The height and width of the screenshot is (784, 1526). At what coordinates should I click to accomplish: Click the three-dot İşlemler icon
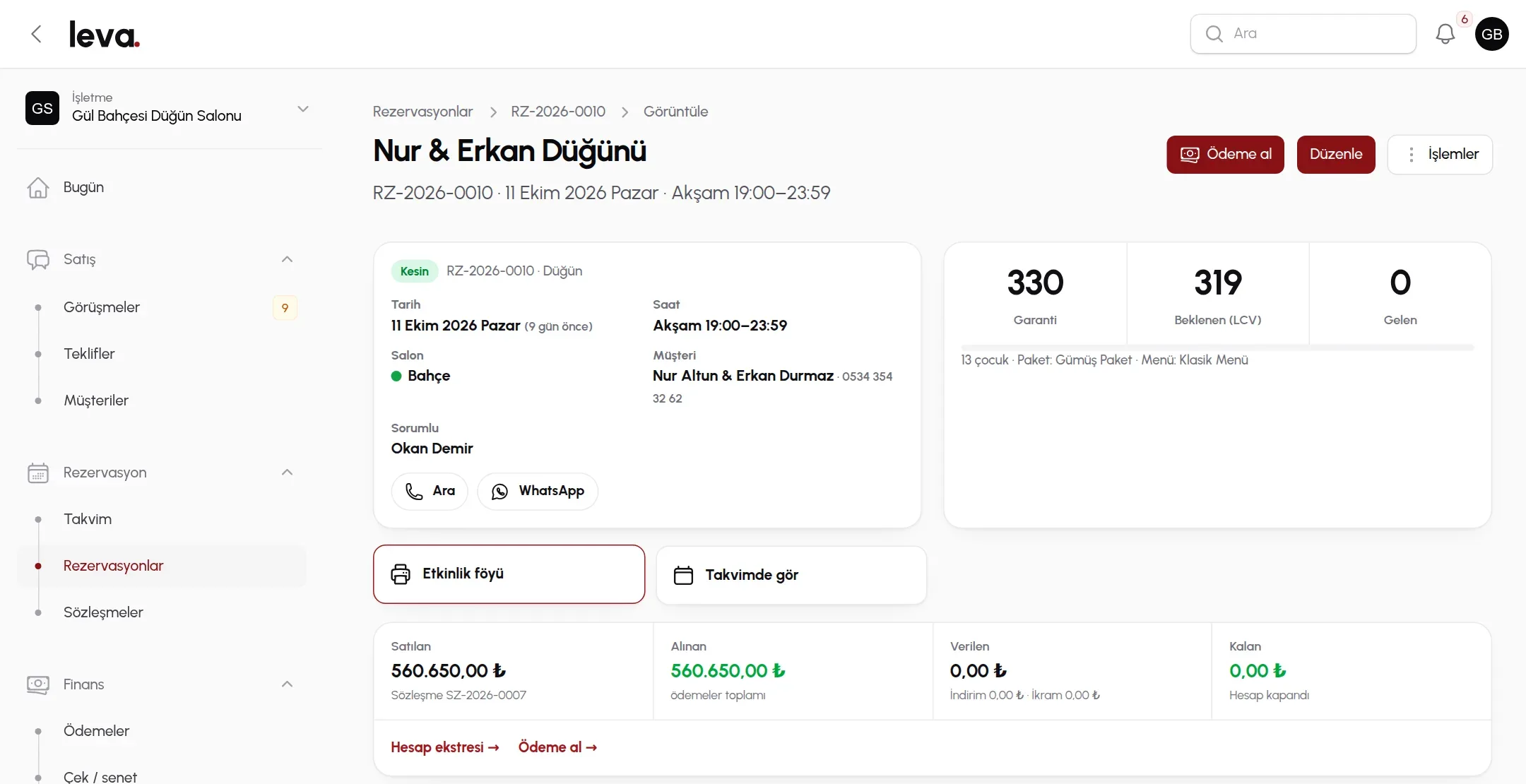point(1411,155)
